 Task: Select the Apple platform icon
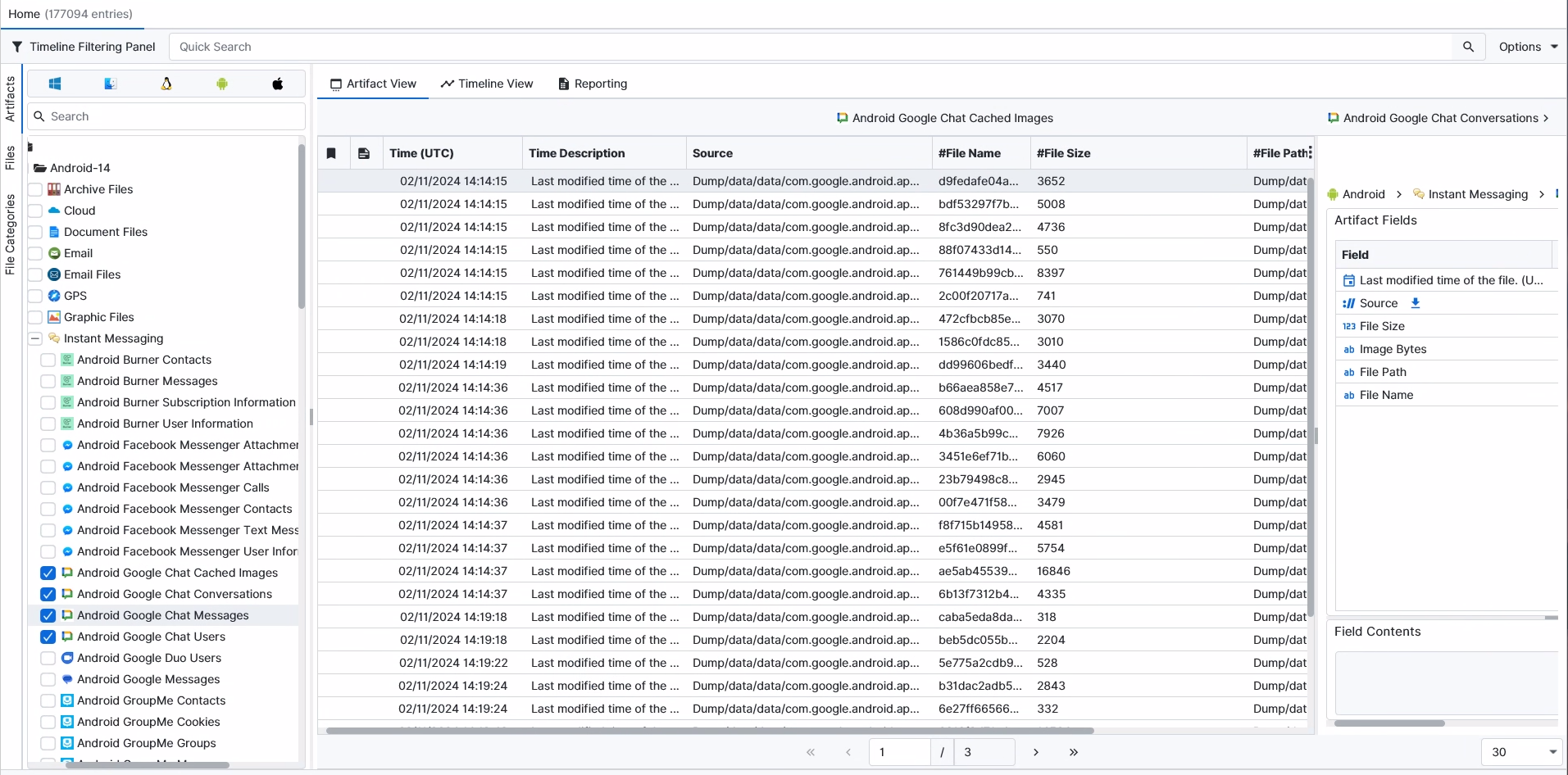tap(278, 84)
